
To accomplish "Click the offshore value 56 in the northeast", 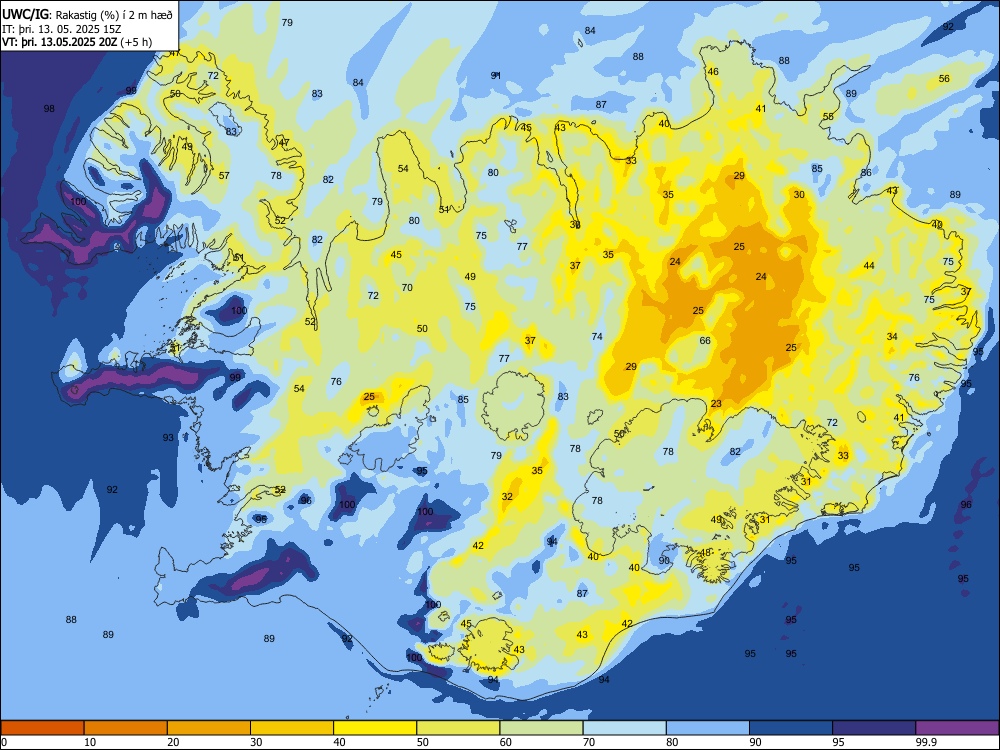I will [x=944, y=79].
